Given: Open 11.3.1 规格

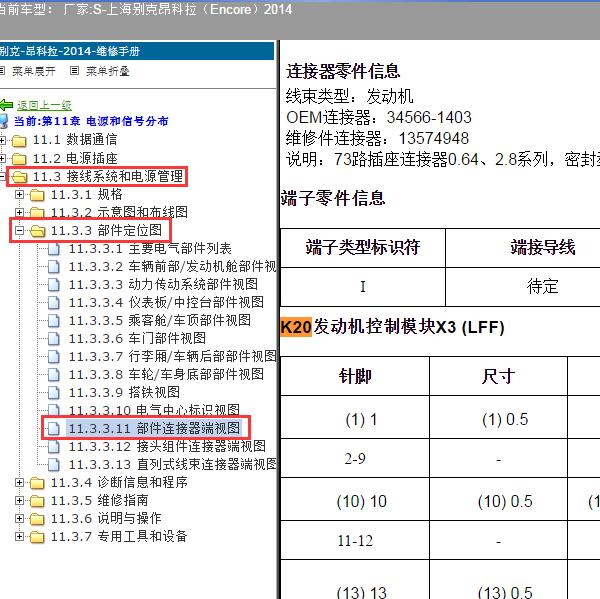Looking at the screenshot, I should pos(86,194).
